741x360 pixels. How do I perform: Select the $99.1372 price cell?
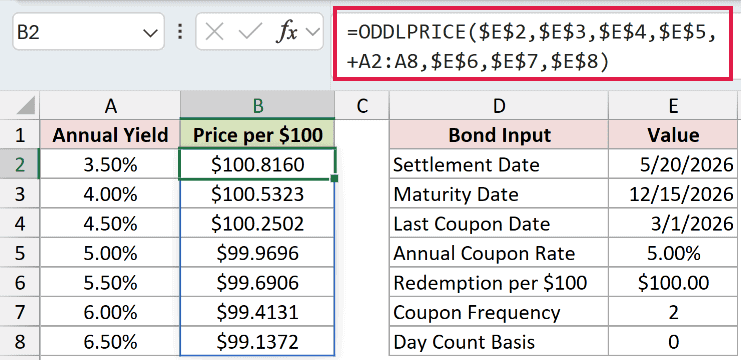[258, 342]
